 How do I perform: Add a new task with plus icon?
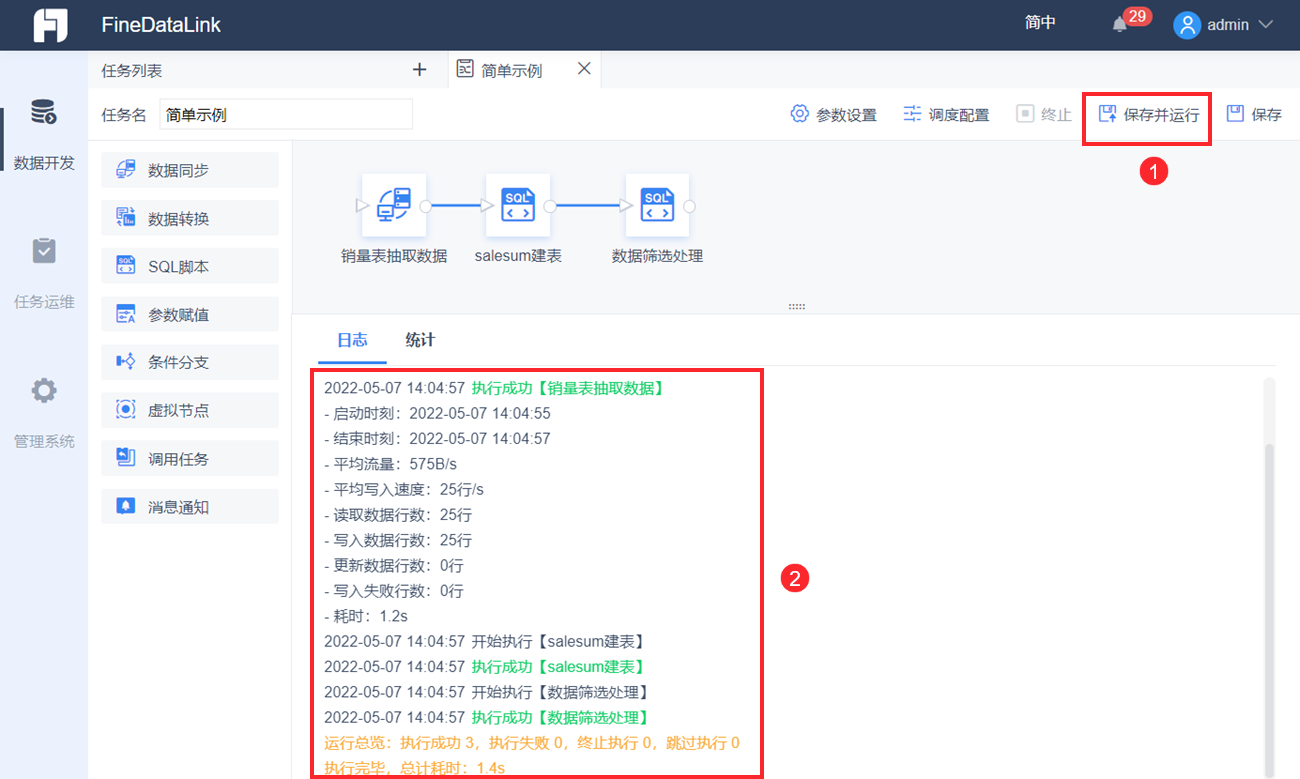420,69
